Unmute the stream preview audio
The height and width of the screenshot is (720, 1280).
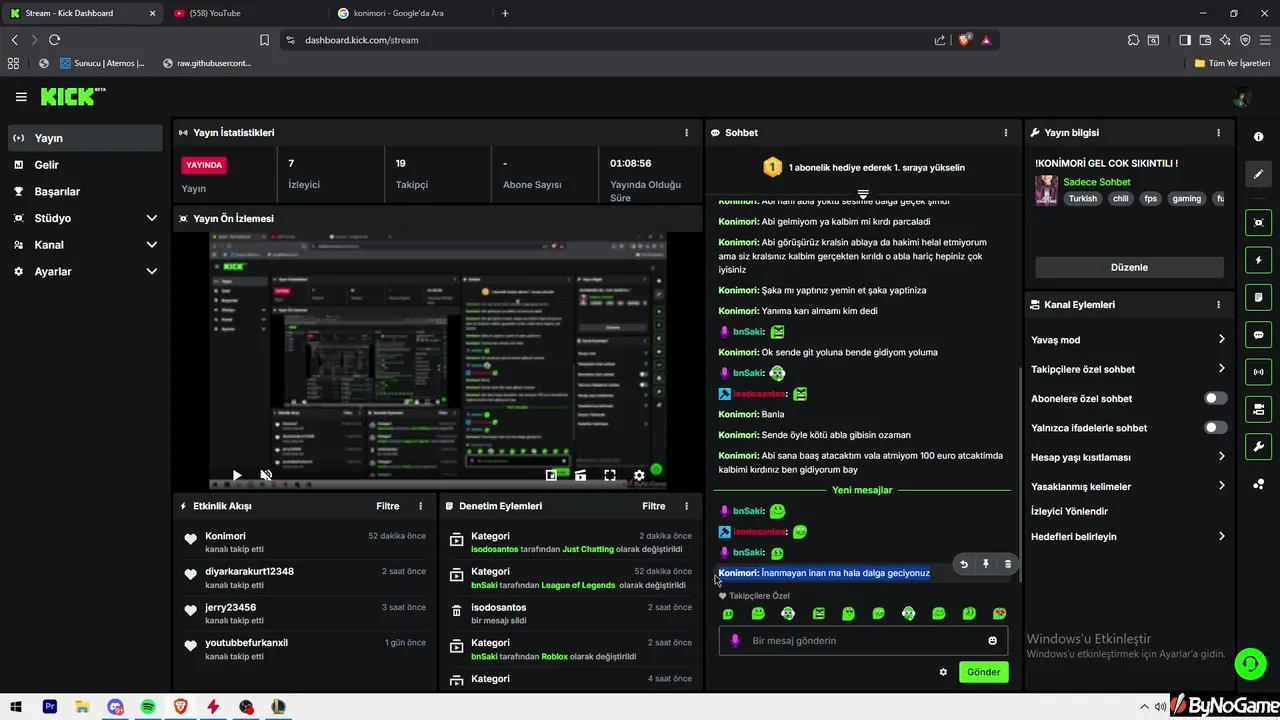click(x=266, y=476)
